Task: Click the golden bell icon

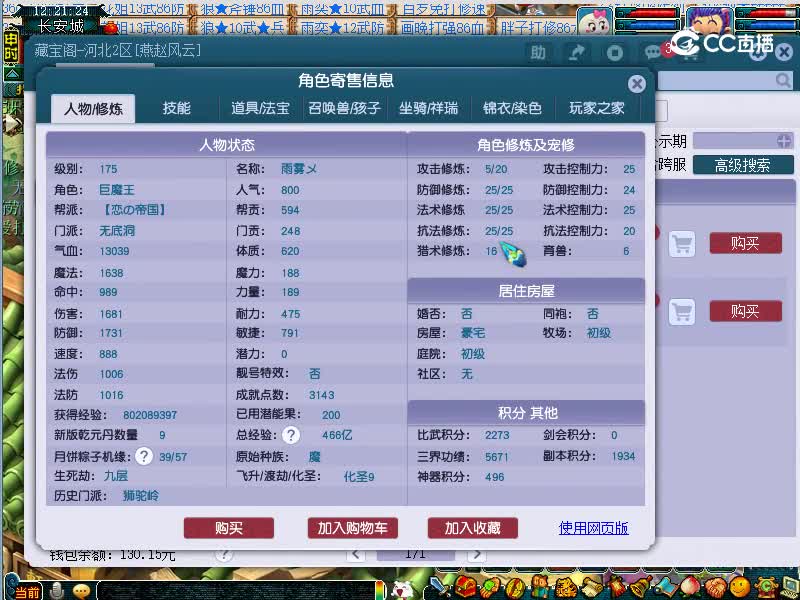Action: 642,587
